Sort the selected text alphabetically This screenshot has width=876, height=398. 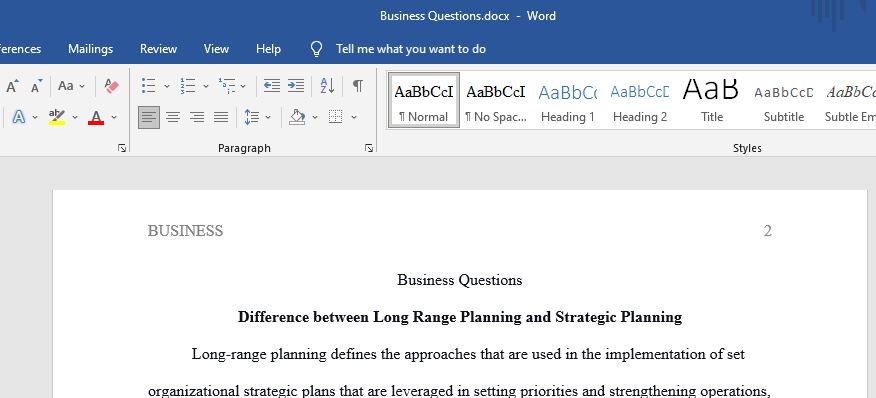click(x=327, y=86)
